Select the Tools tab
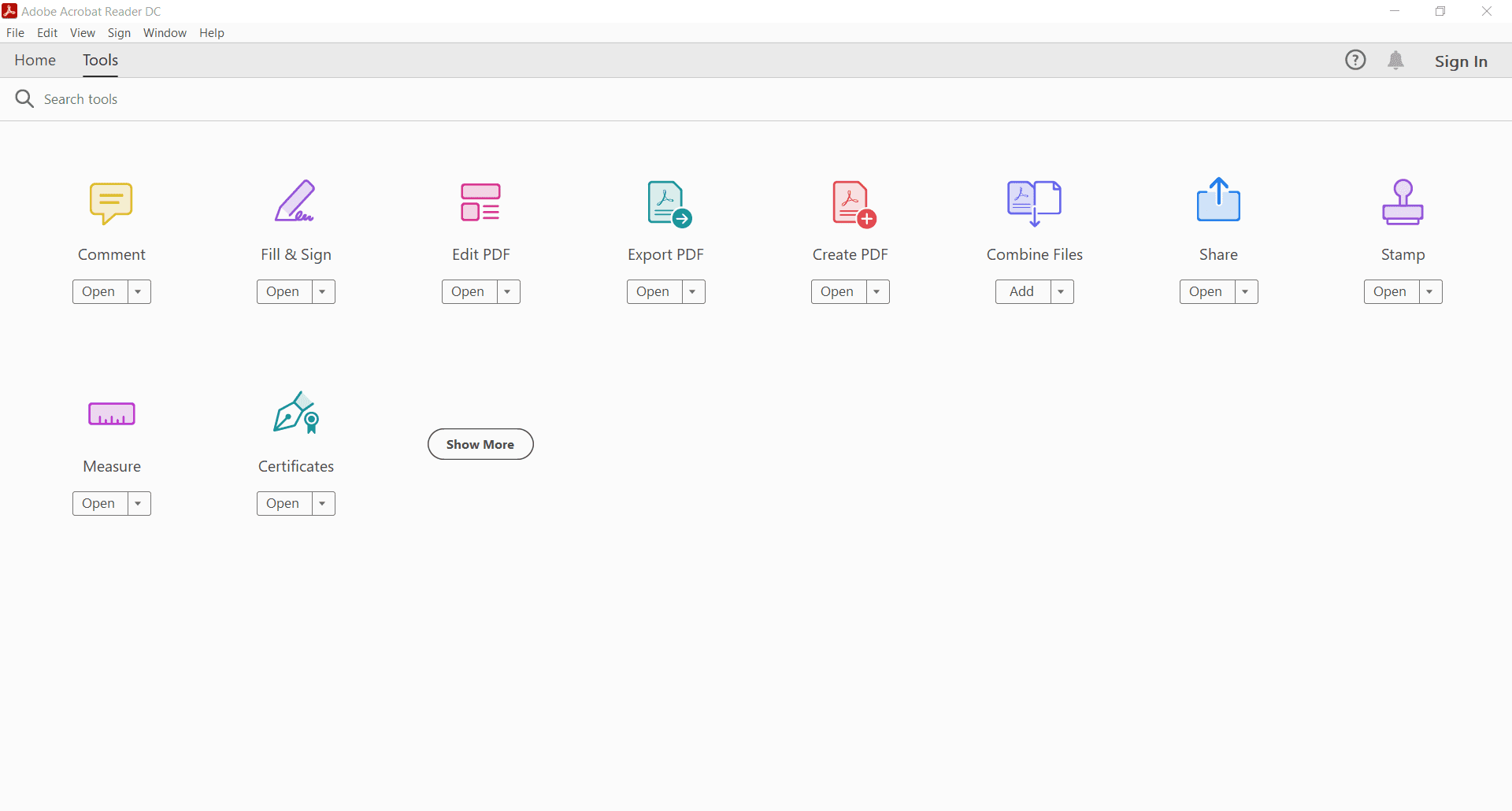This screenshot has width=1512, height=811. 101,61
